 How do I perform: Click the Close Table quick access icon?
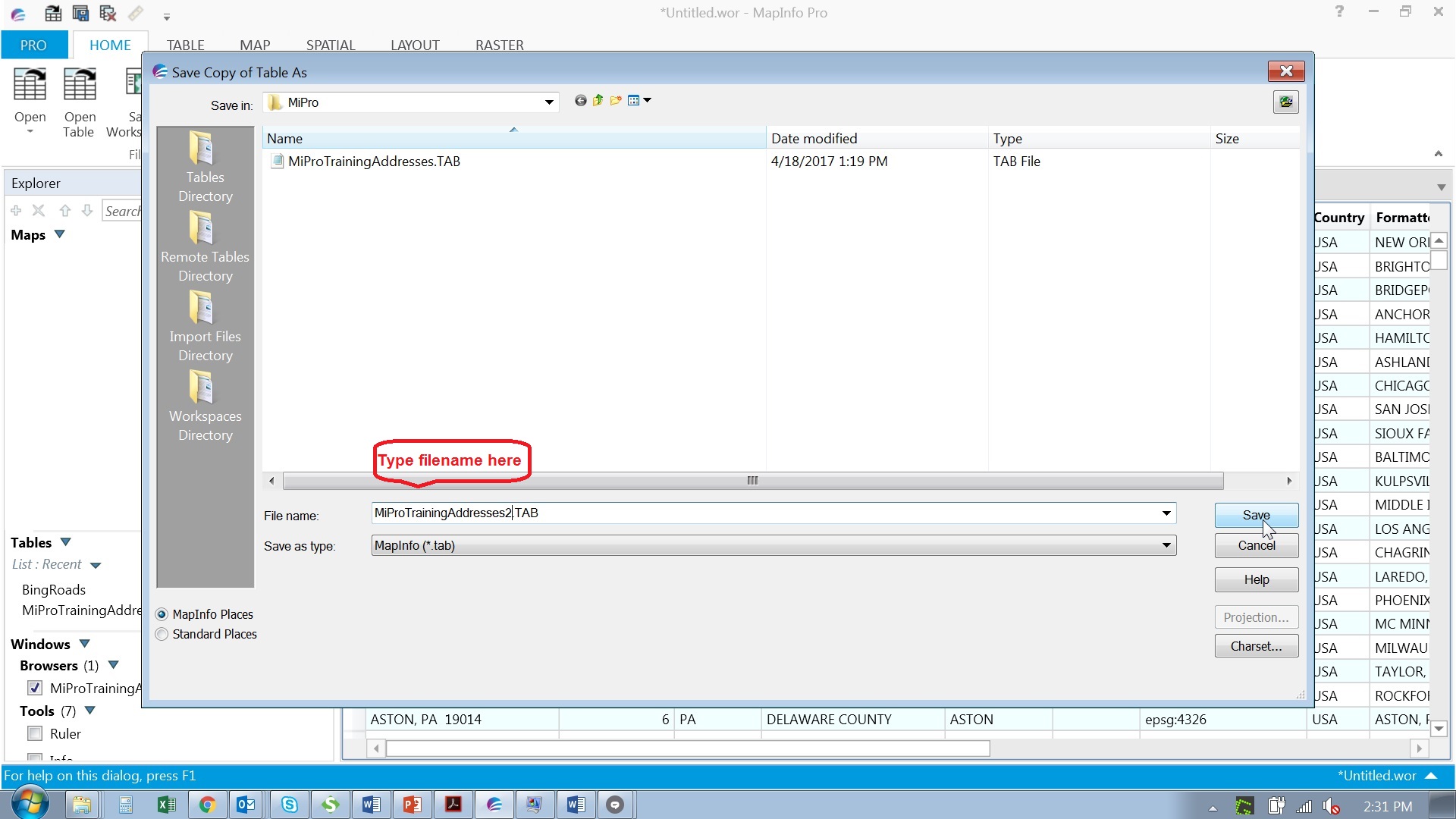(x=108, y=13)
